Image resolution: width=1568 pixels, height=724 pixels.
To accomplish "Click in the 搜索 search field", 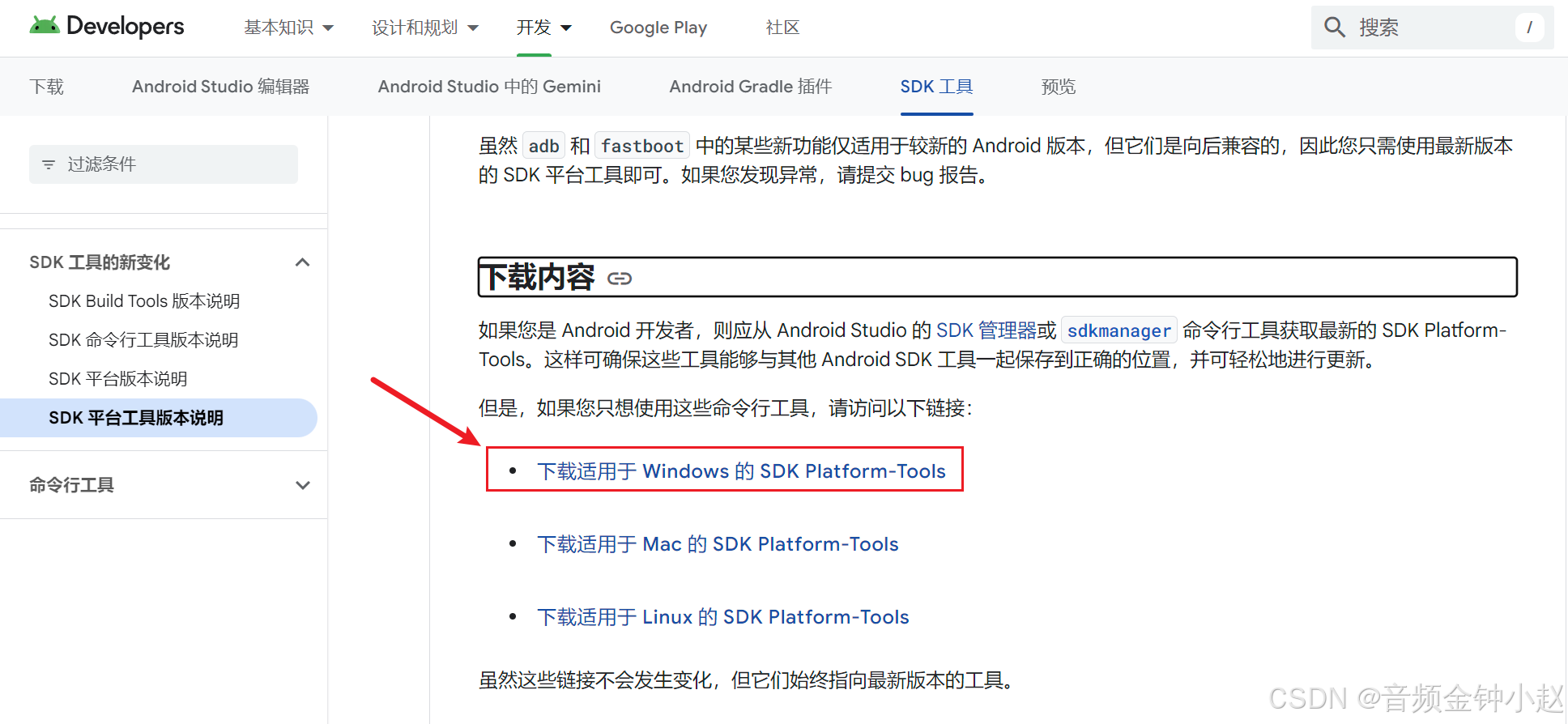I will pos(1432,28).
